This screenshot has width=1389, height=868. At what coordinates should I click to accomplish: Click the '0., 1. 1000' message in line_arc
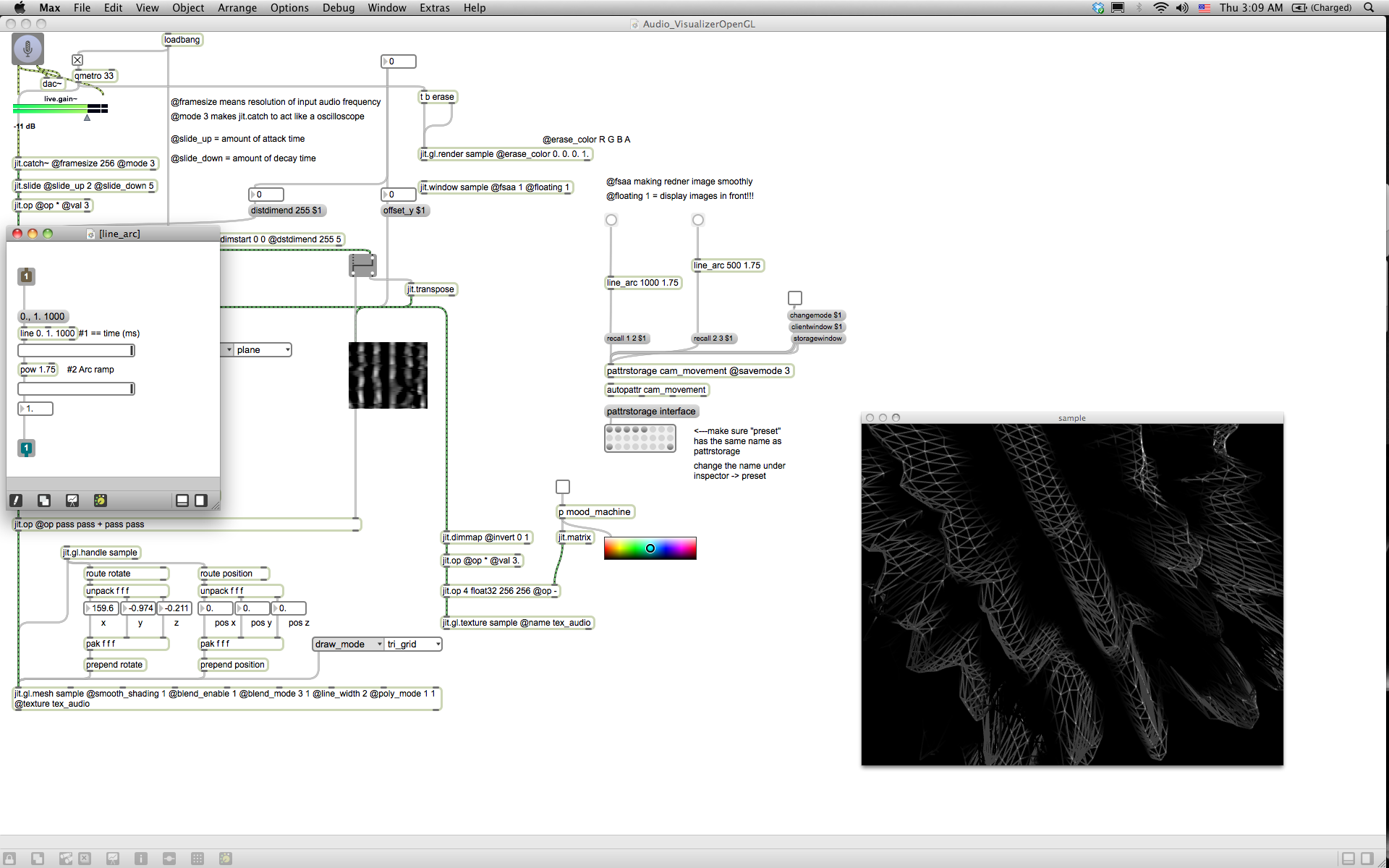(x=43, y=317)
